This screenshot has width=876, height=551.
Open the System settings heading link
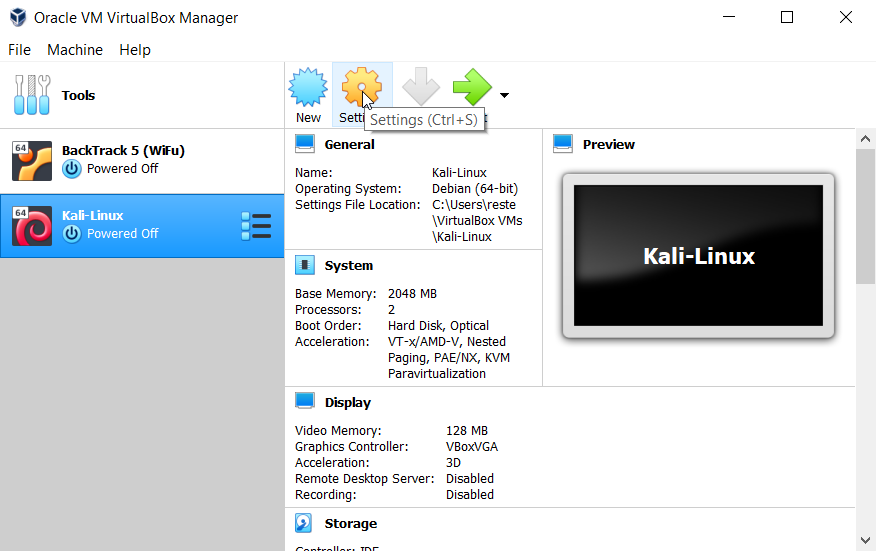[349, 266]
